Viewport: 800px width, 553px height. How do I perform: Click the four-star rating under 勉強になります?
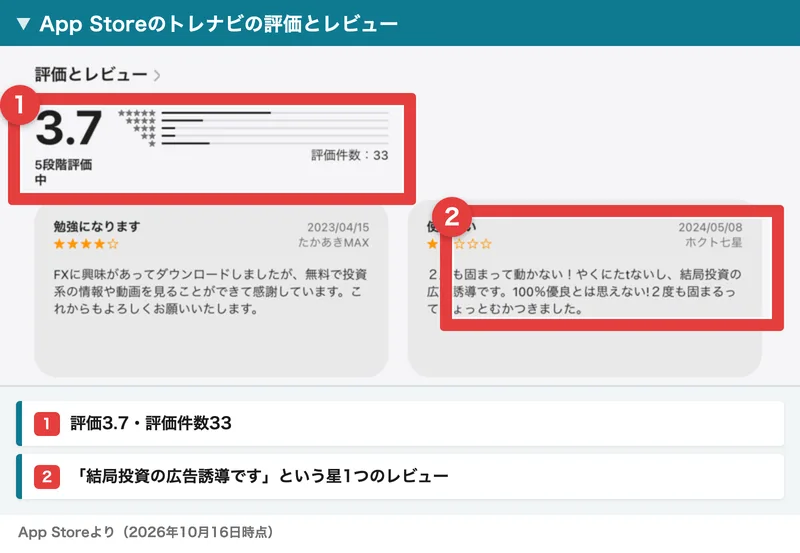click(86, 244)
